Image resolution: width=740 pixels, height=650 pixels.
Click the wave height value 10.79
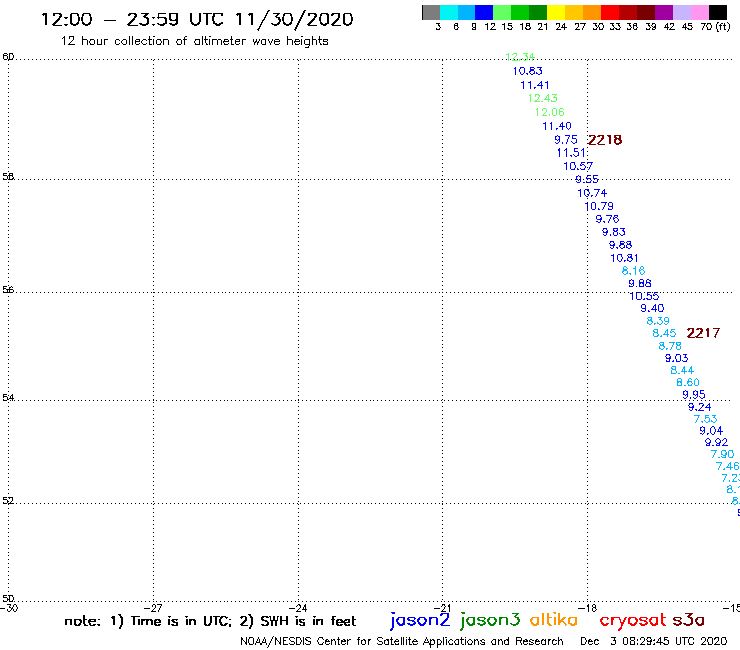[x=599, y=206]
